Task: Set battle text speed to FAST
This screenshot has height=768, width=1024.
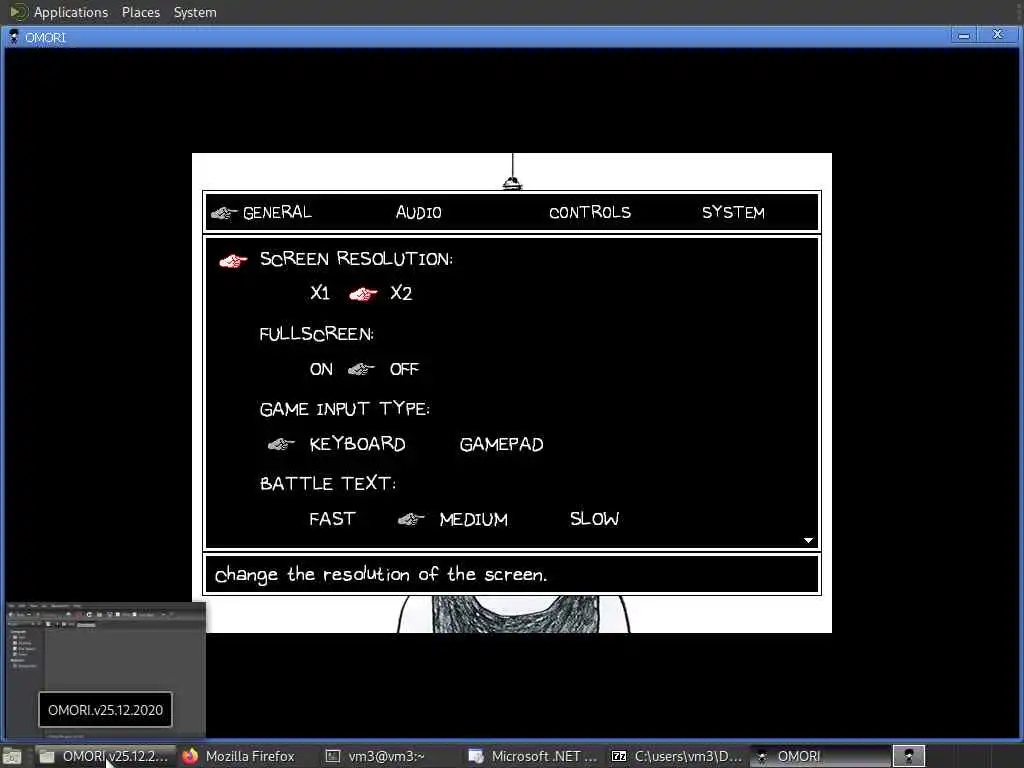Action: (332, 519)
